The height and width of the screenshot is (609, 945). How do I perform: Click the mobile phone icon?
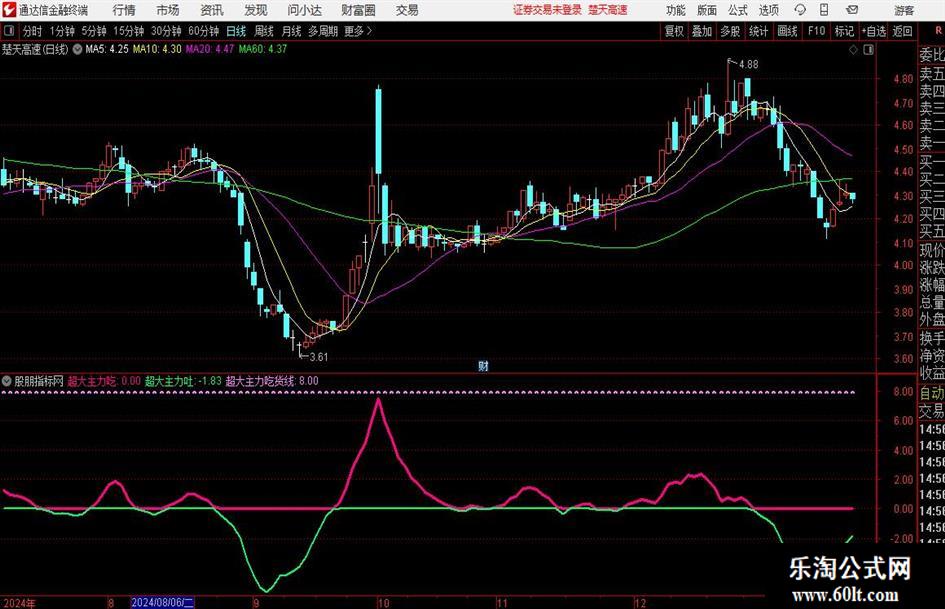(x=824, y=10)
